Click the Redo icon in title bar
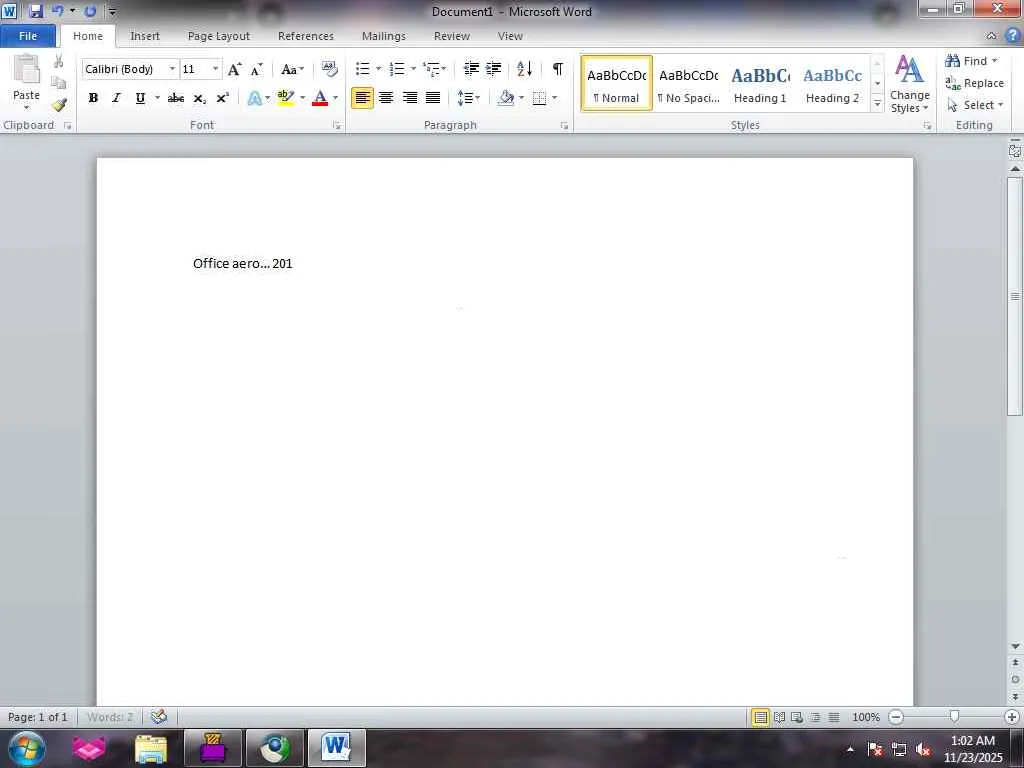Viewport: 1024px width, 768px height. coord(91,11)
